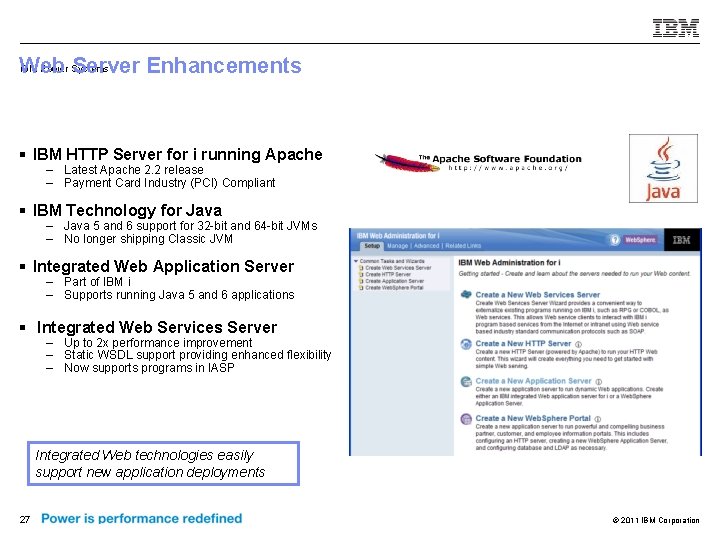Click the slide number 27
This screenshot has height=540, width=720.
tap(25, 519)
